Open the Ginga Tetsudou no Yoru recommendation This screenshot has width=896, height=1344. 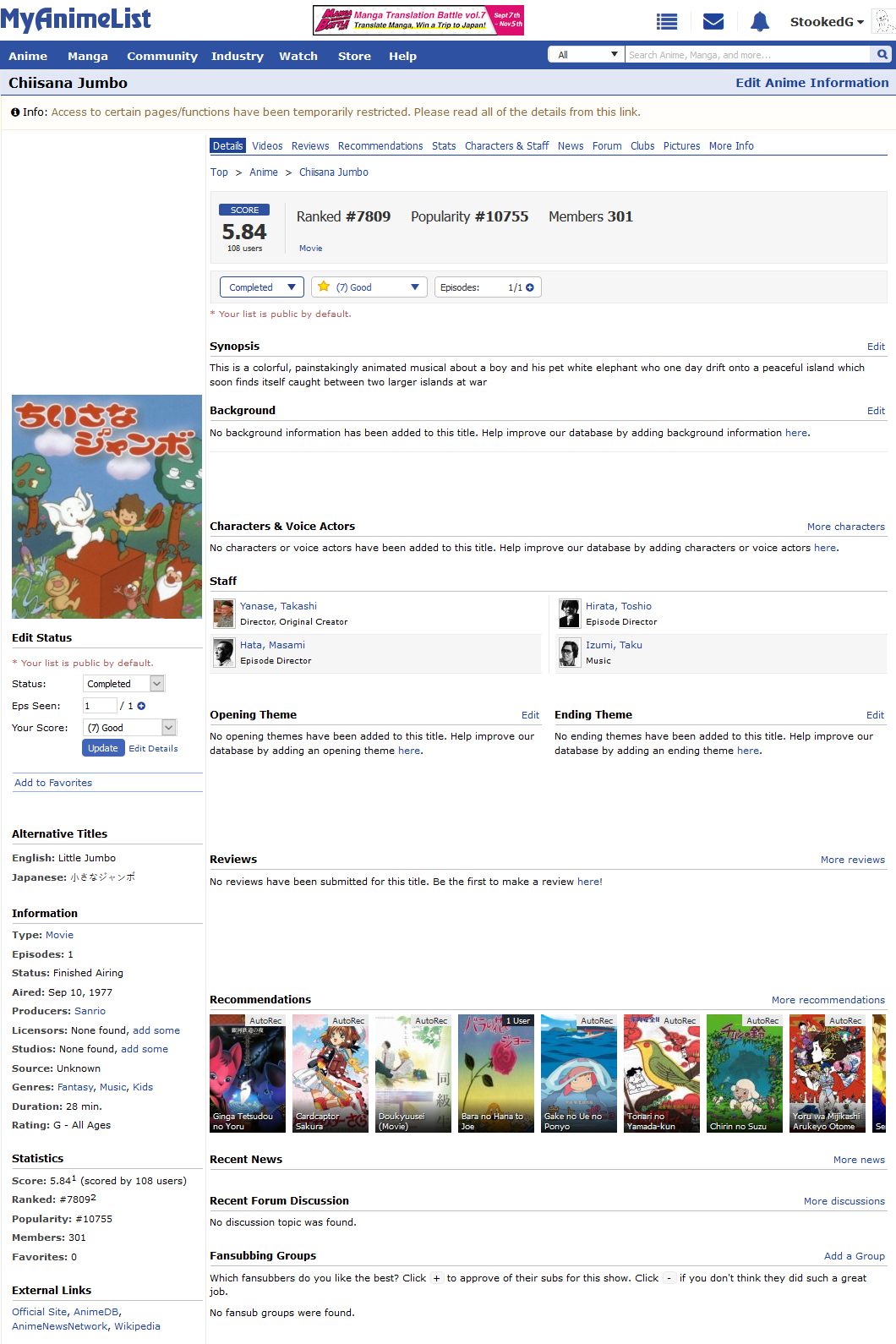coord(248,1074)
